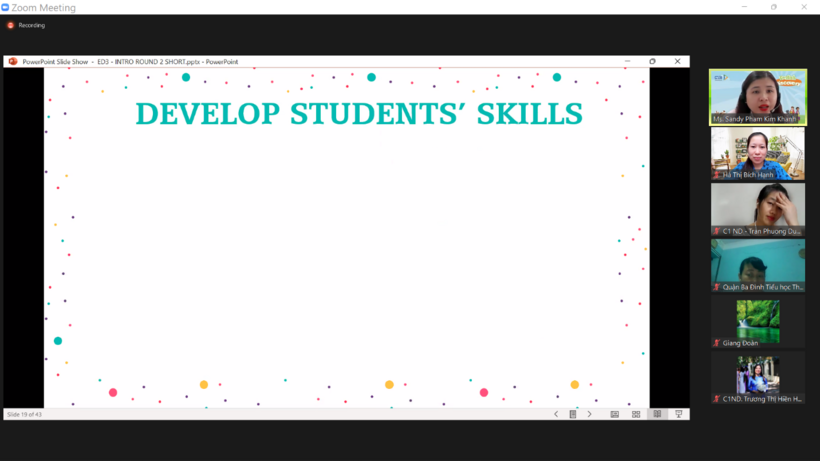Image resolution: width=820 pixels, height=461 pixels.
Task: Click Giang Doan's participant thumbnail
Action: click(x=757, y=322)
